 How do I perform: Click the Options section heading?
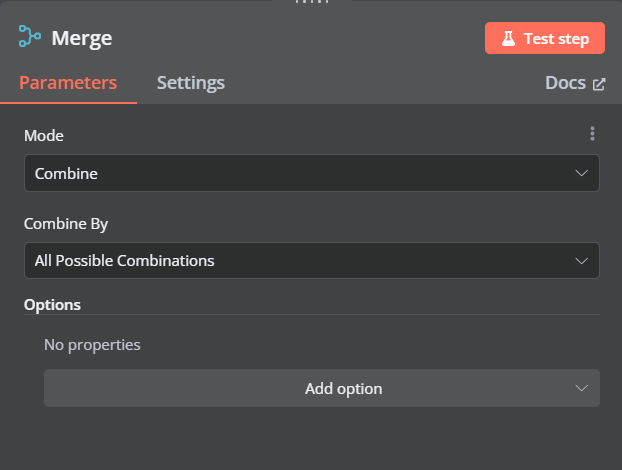pyautogui.click(x=52, y=305)
